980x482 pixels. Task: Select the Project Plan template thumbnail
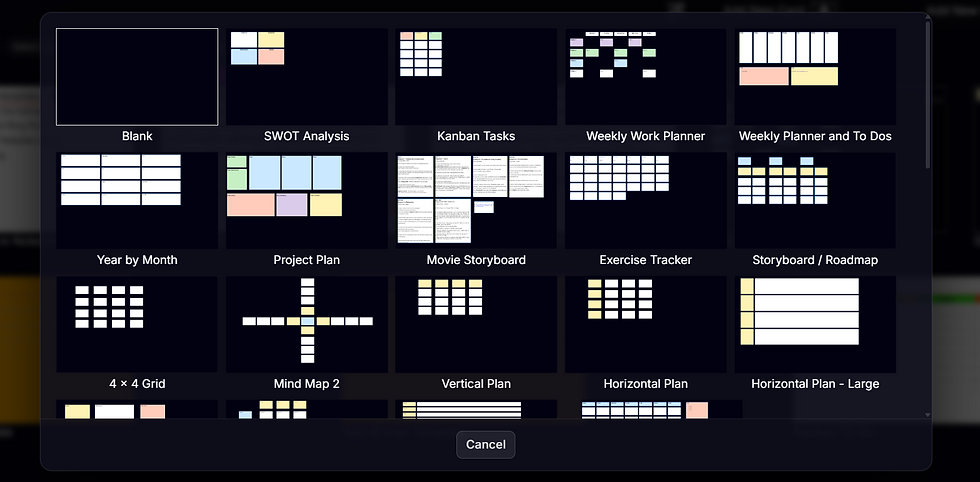coord(307,201)
